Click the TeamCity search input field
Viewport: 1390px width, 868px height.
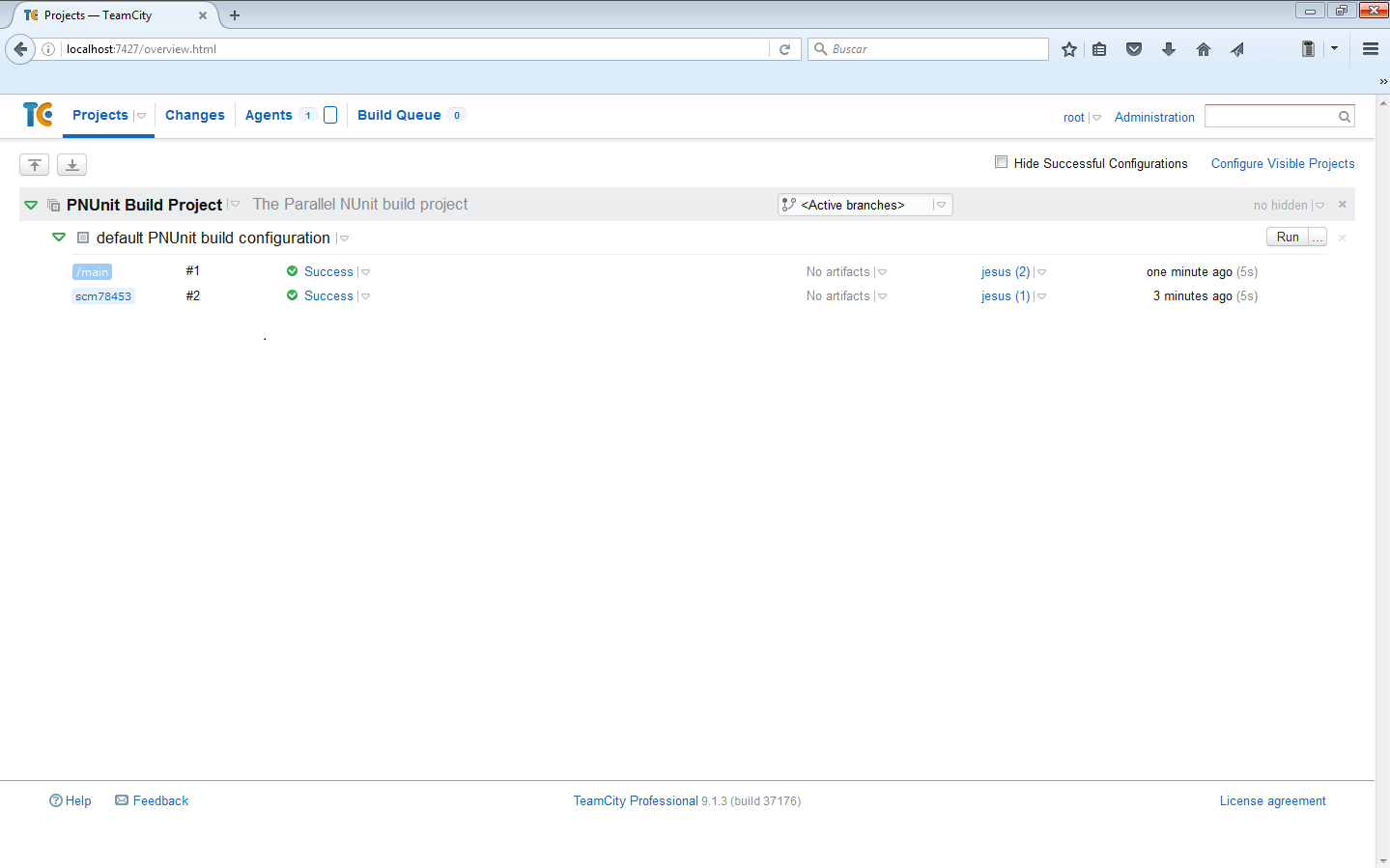1271,117
